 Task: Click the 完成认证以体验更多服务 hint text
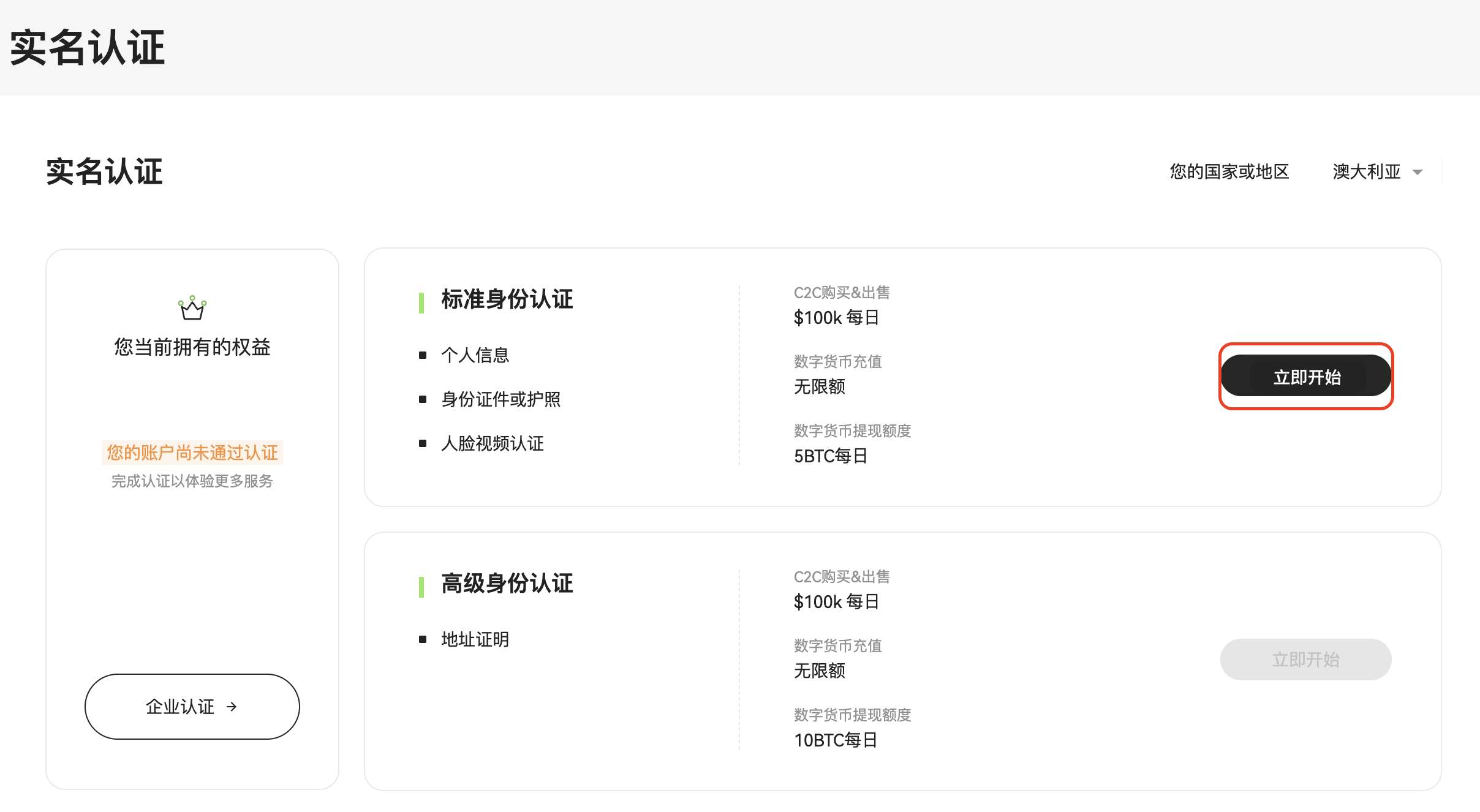(192, 481)
